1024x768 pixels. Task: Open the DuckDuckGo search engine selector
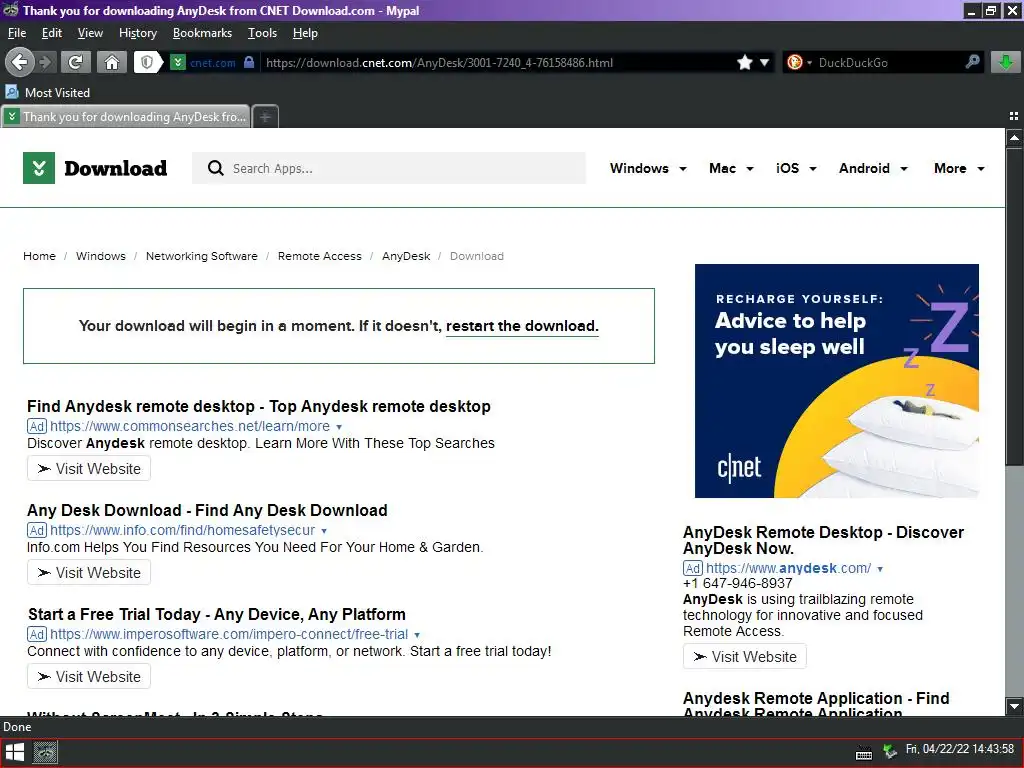[799, 62]
